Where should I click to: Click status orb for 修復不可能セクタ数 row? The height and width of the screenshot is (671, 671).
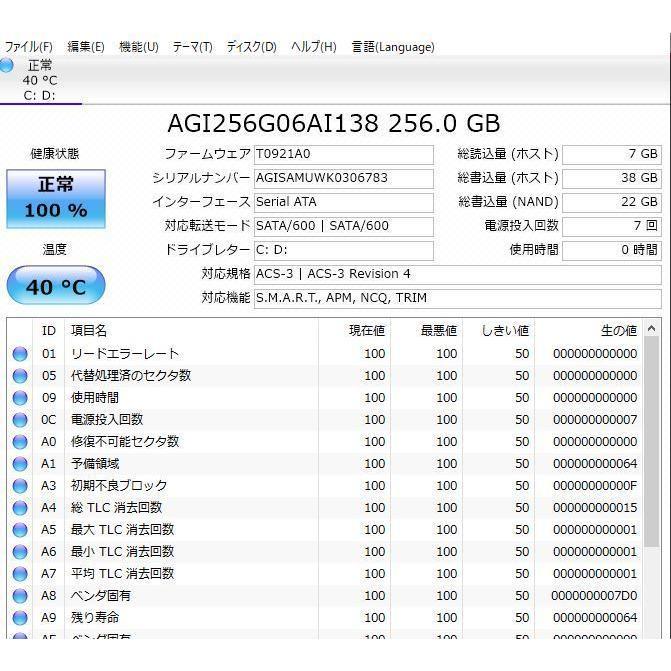(20, 442)
